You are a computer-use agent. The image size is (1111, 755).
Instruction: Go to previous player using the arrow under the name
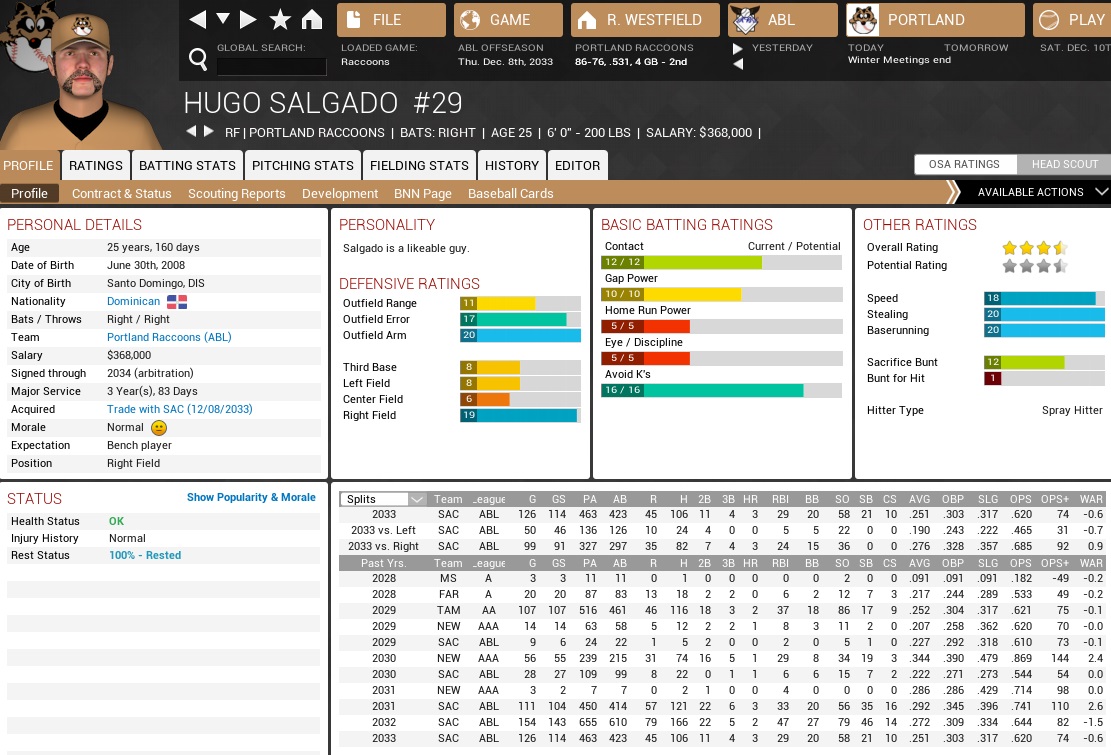191,132
